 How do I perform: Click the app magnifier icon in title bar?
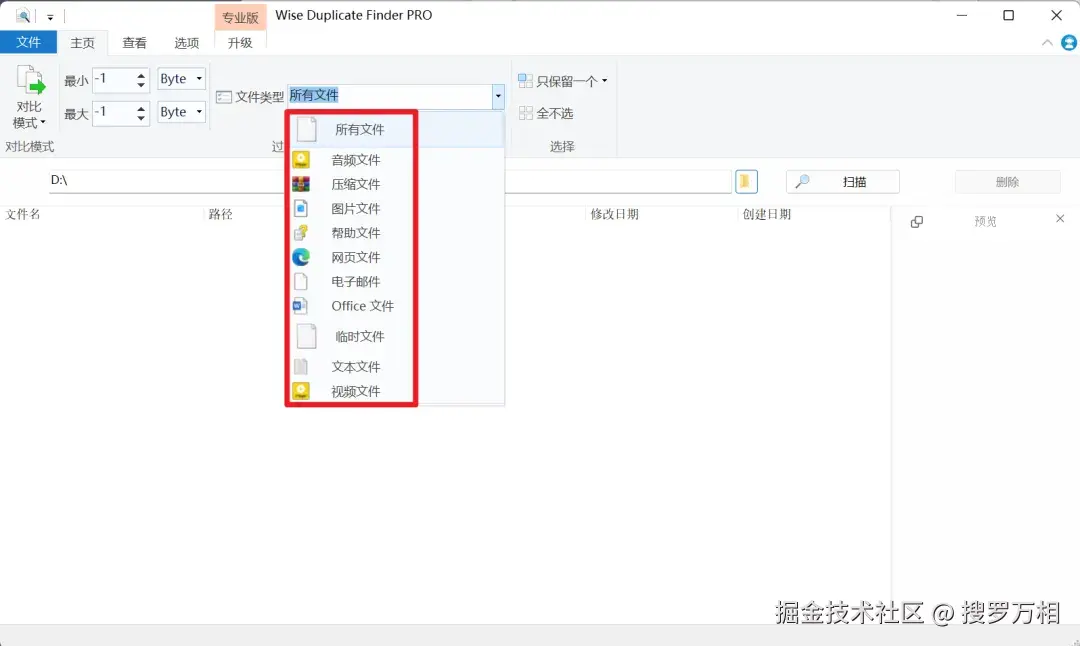pyautogui.click(x=23, y=16)
